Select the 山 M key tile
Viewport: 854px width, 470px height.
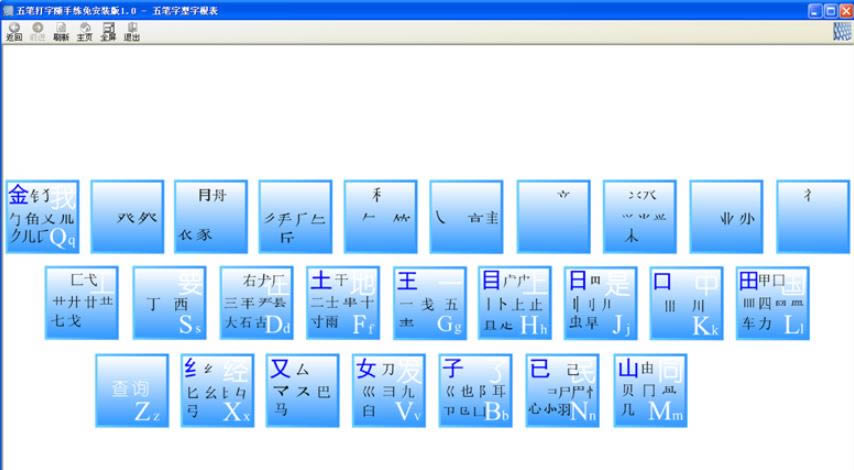[650, 390]
